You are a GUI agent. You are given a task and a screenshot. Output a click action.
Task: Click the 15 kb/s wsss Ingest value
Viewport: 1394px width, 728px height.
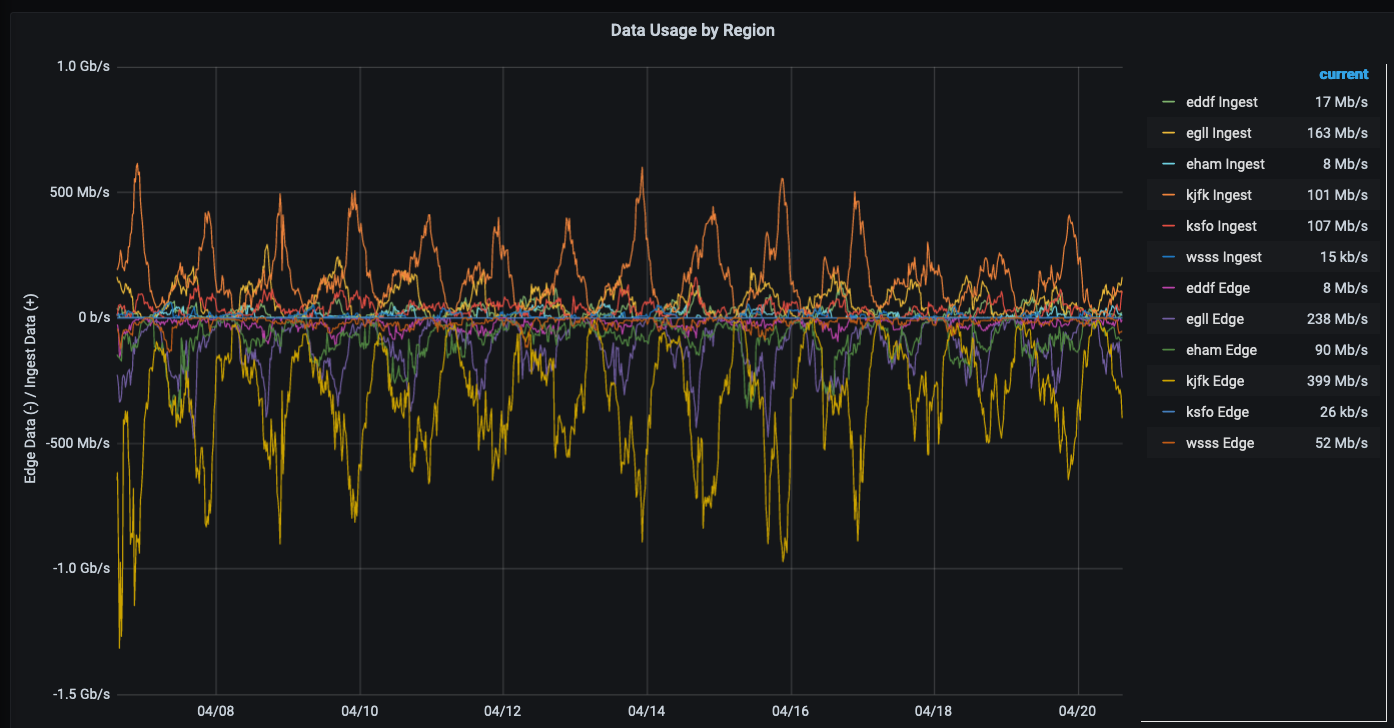tap(1344, 257)
